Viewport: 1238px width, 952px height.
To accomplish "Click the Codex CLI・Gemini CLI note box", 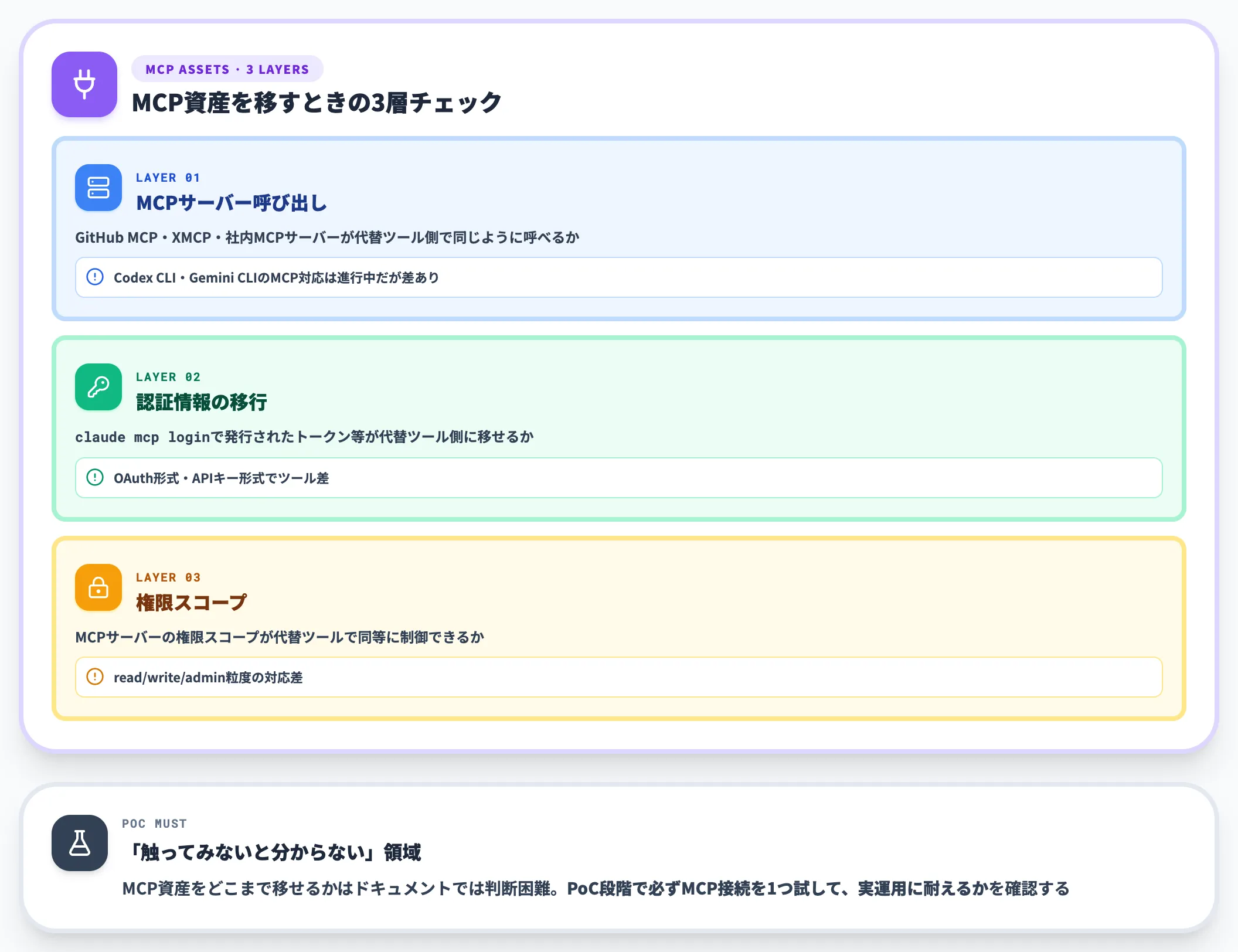I will pos(619,277).
